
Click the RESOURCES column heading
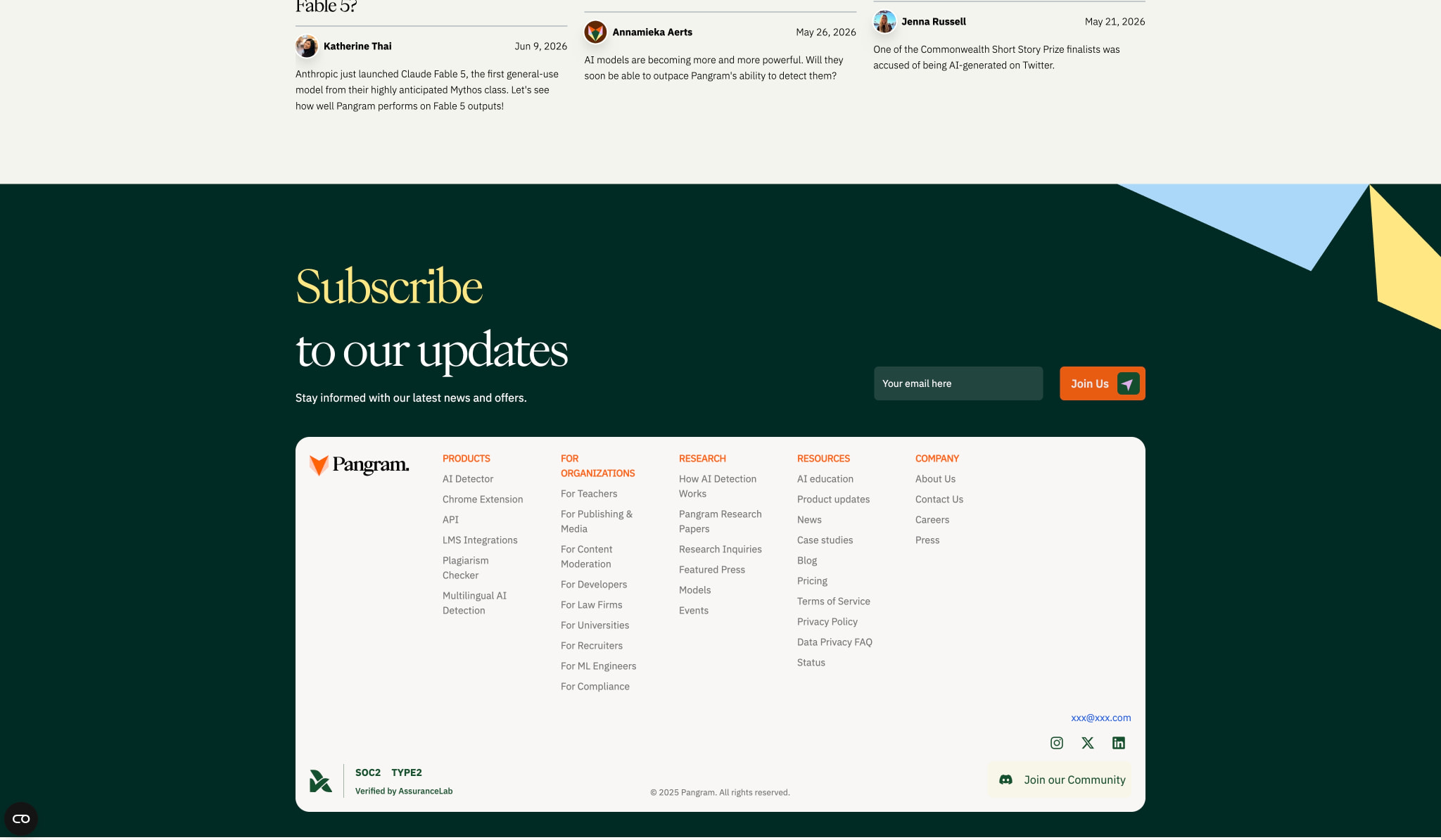coord(823,459)
